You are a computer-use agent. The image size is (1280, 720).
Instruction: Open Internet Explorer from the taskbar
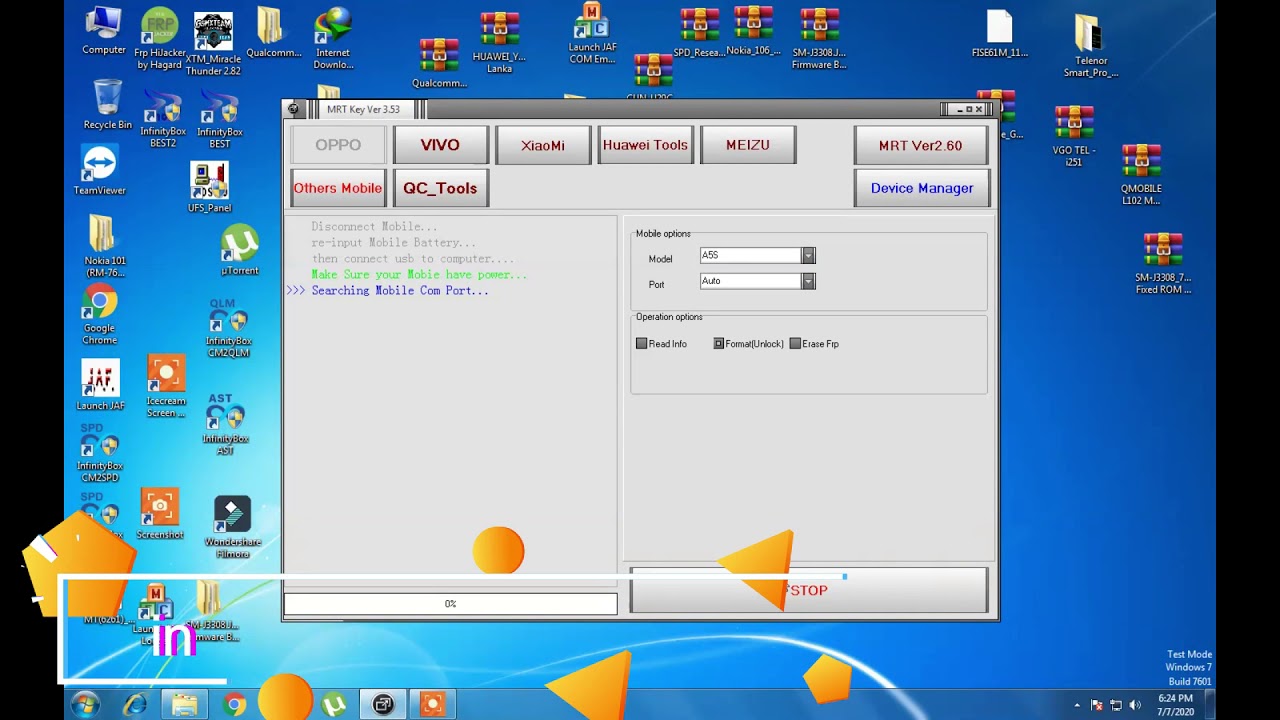pos(135,705)
